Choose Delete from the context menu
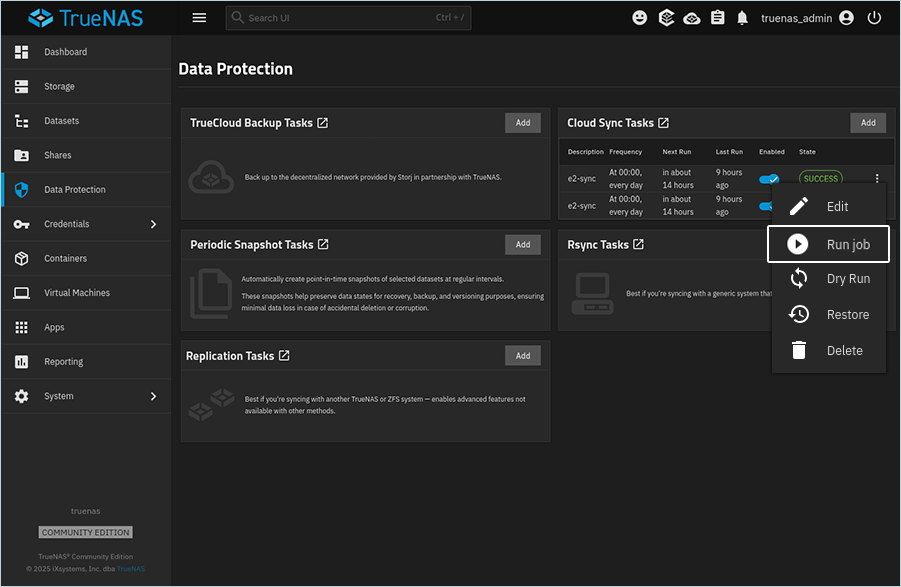Screen dimensions: 901x587 tap(829, 350)
